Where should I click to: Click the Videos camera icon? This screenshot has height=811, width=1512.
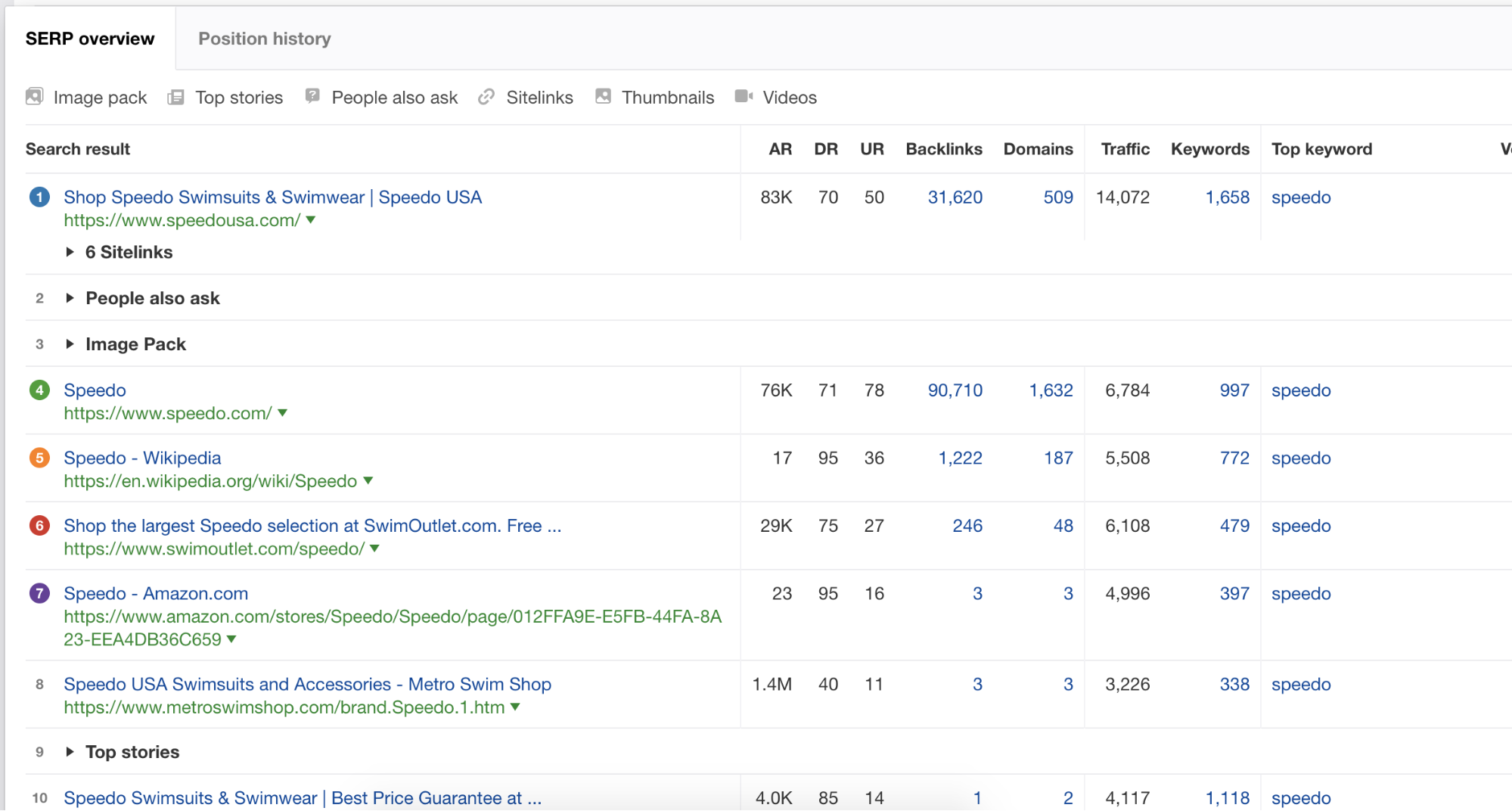[x=744, y=96]
